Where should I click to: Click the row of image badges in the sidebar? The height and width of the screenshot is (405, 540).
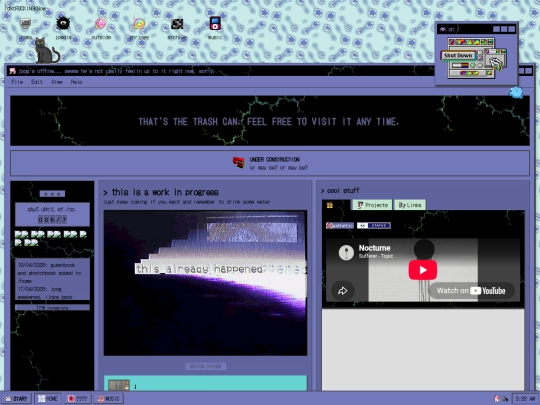point(51,238)
